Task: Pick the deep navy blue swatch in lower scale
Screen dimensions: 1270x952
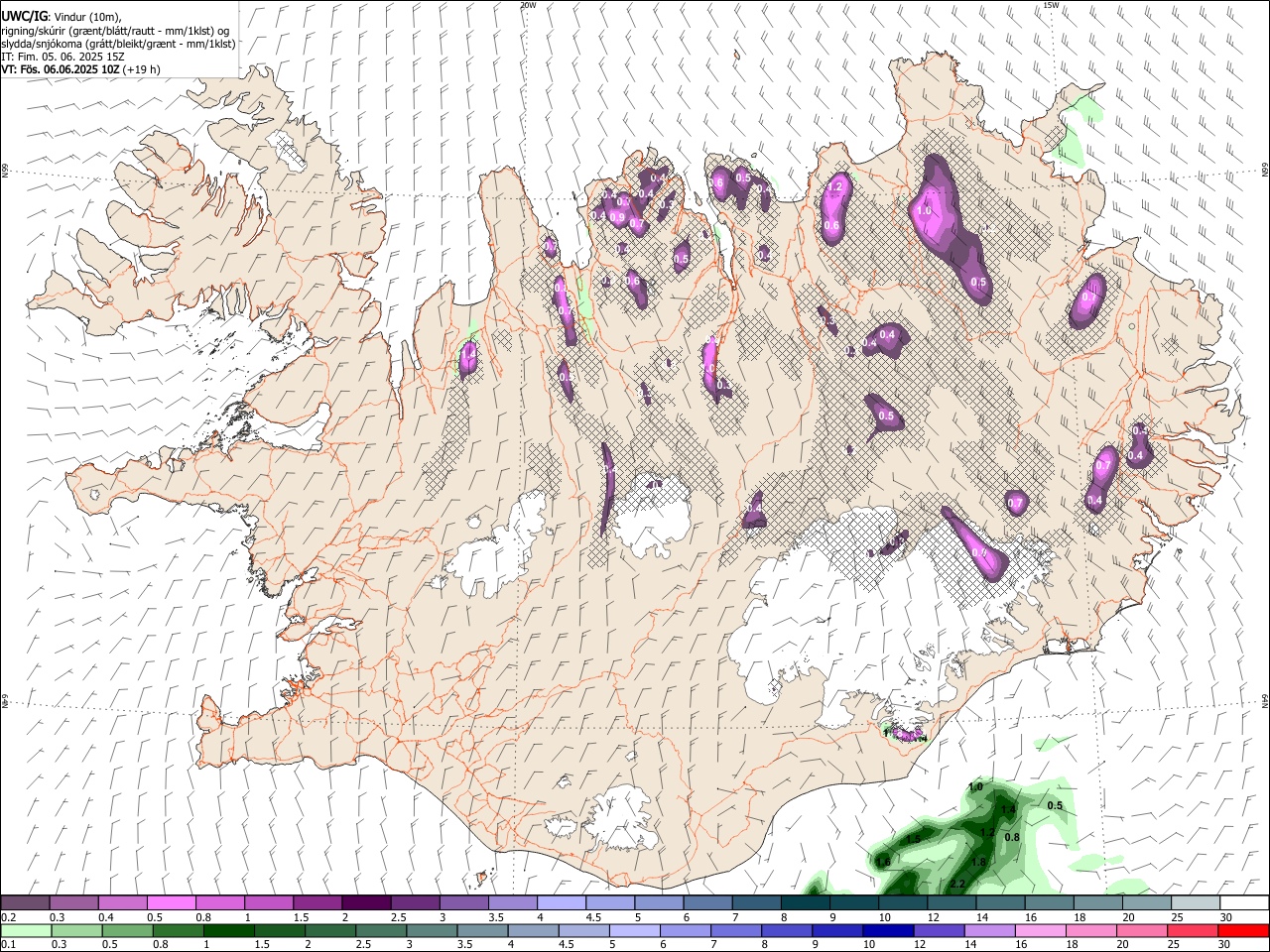Action: point(886,930)
